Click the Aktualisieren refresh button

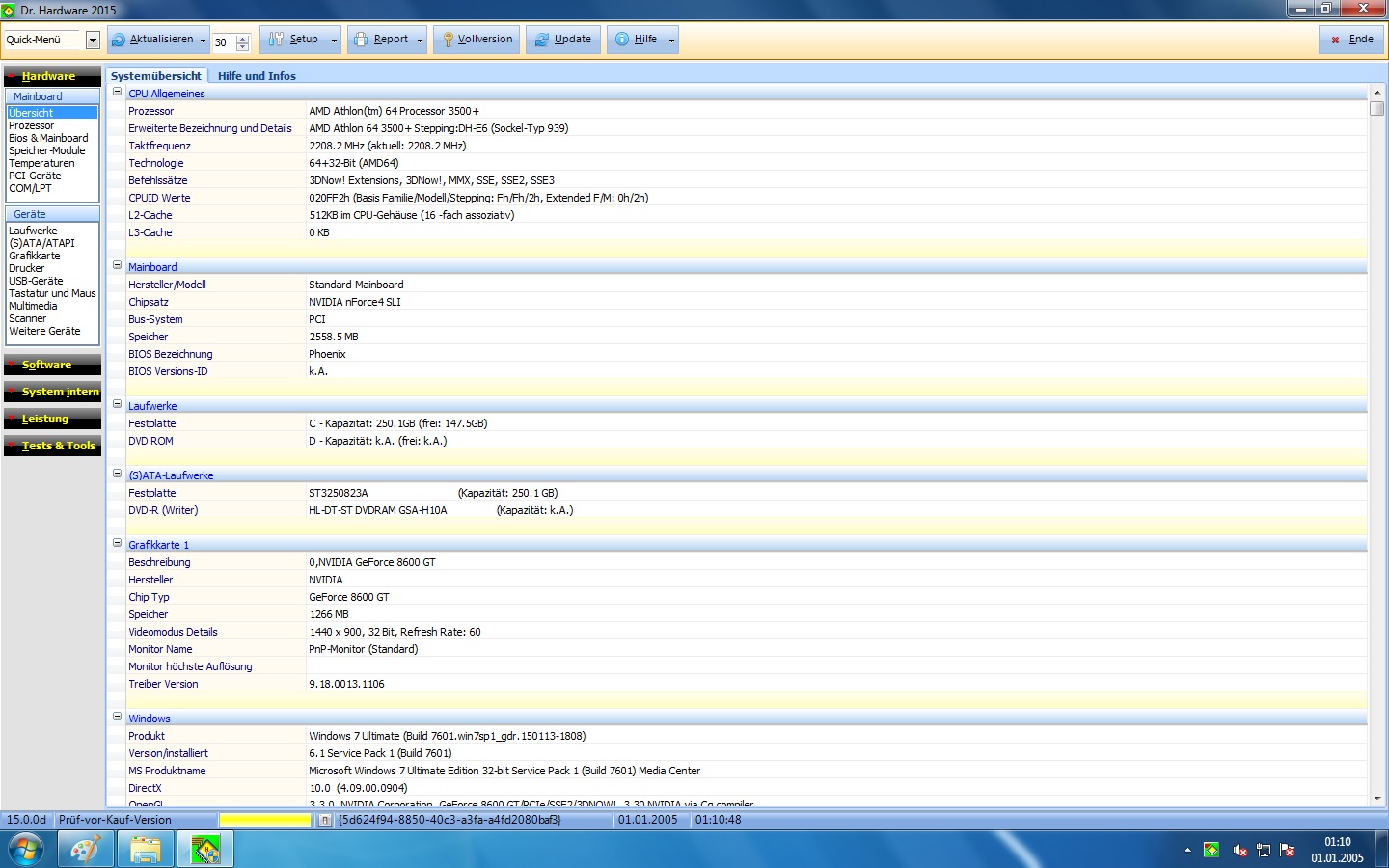tap(152, 40)
